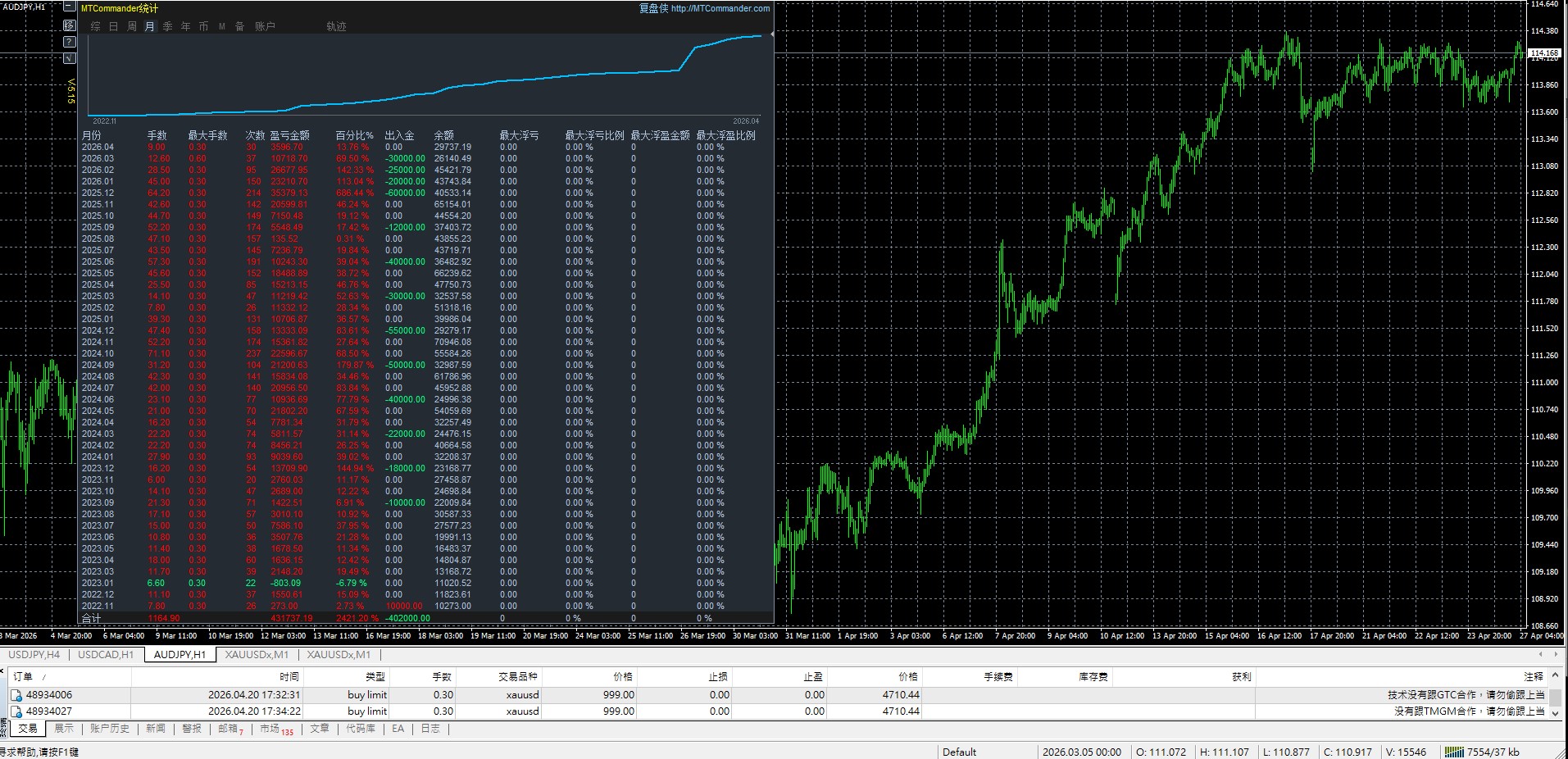Click the 合计 total row label
The image size is (1568, 759).
(91, 618)
